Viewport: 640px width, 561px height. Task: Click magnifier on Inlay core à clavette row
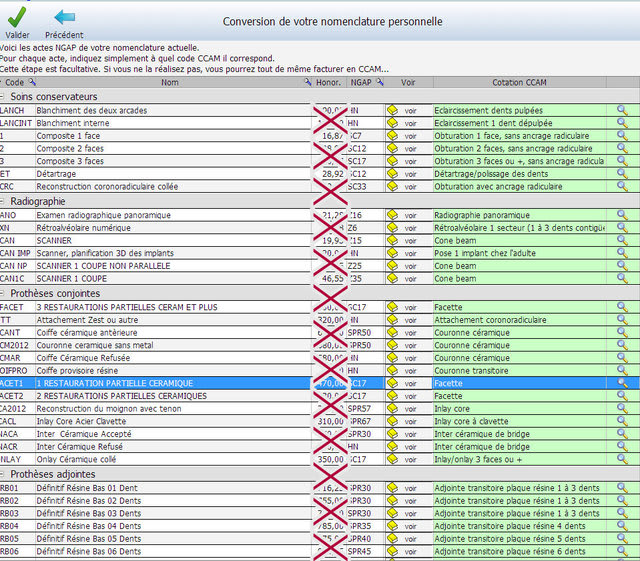coord(622,422)
